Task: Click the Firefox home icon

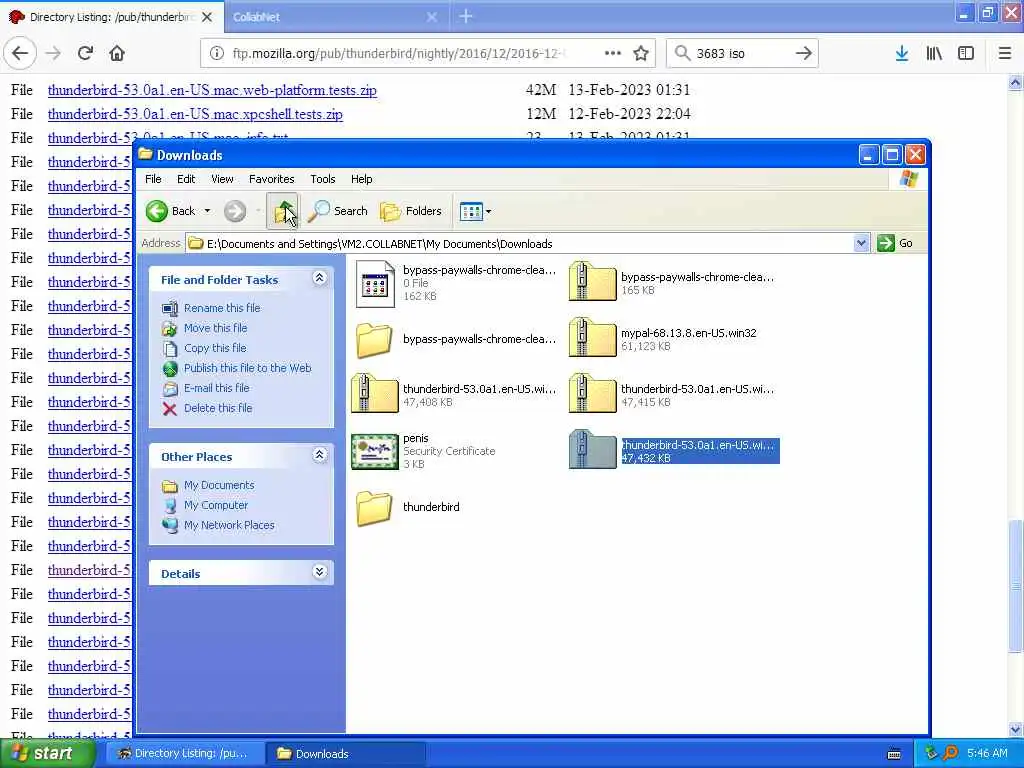Action: point(117,53)
